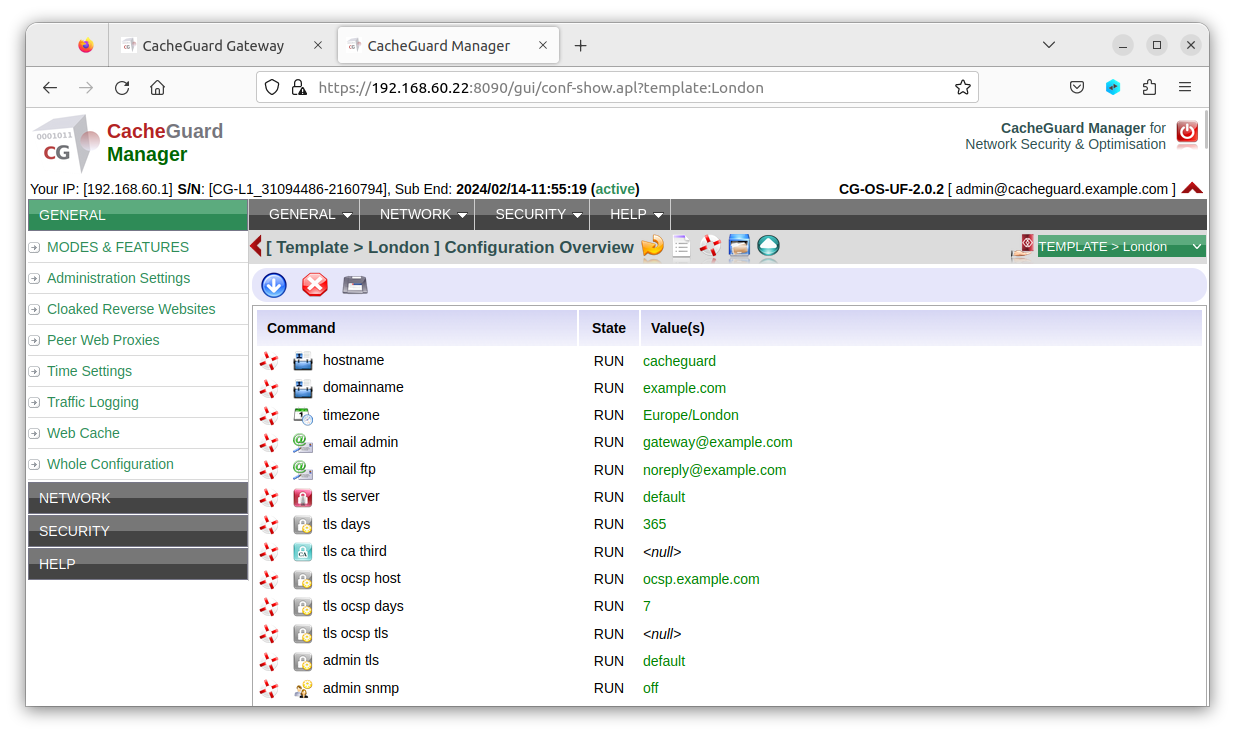Click the Europe/London timezone value

[x=691, y=415]
